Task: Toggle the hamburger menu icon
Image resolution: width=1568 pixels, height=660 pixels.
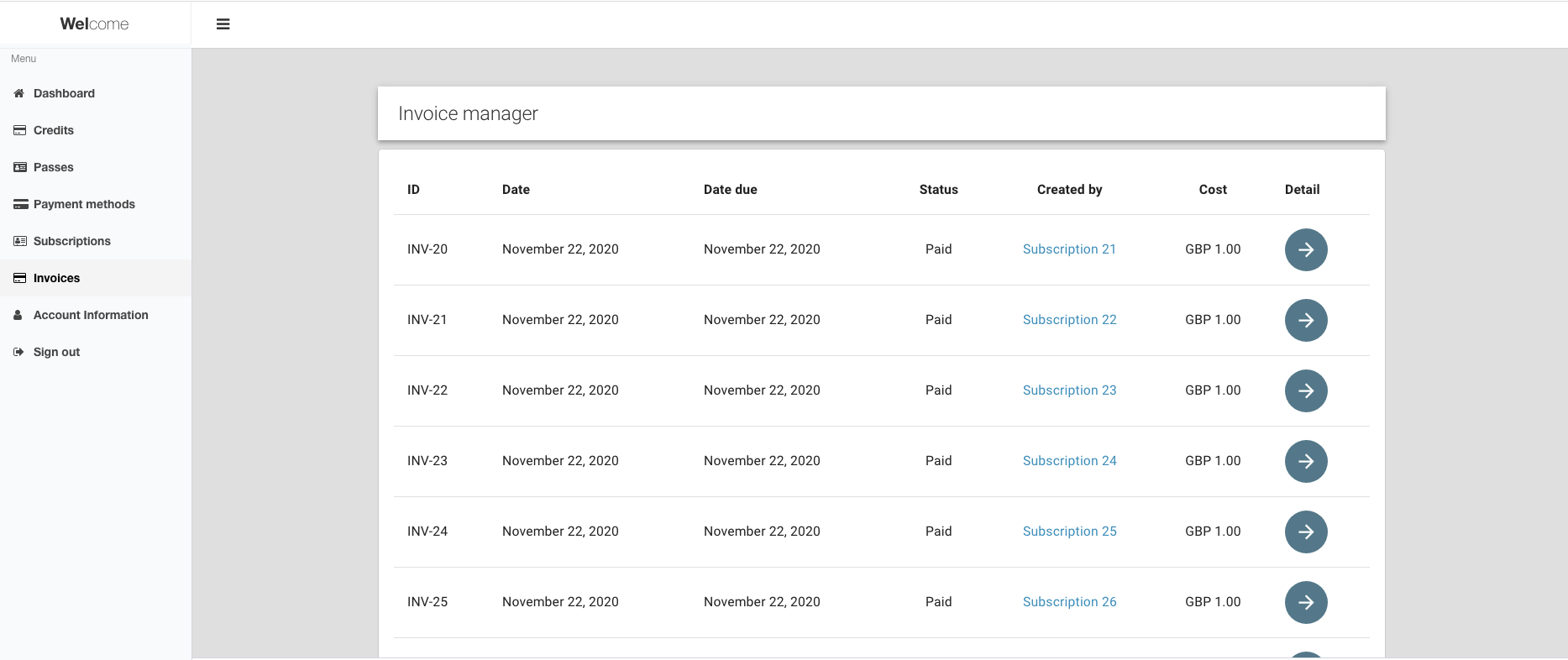Action: tap(223, 24)
